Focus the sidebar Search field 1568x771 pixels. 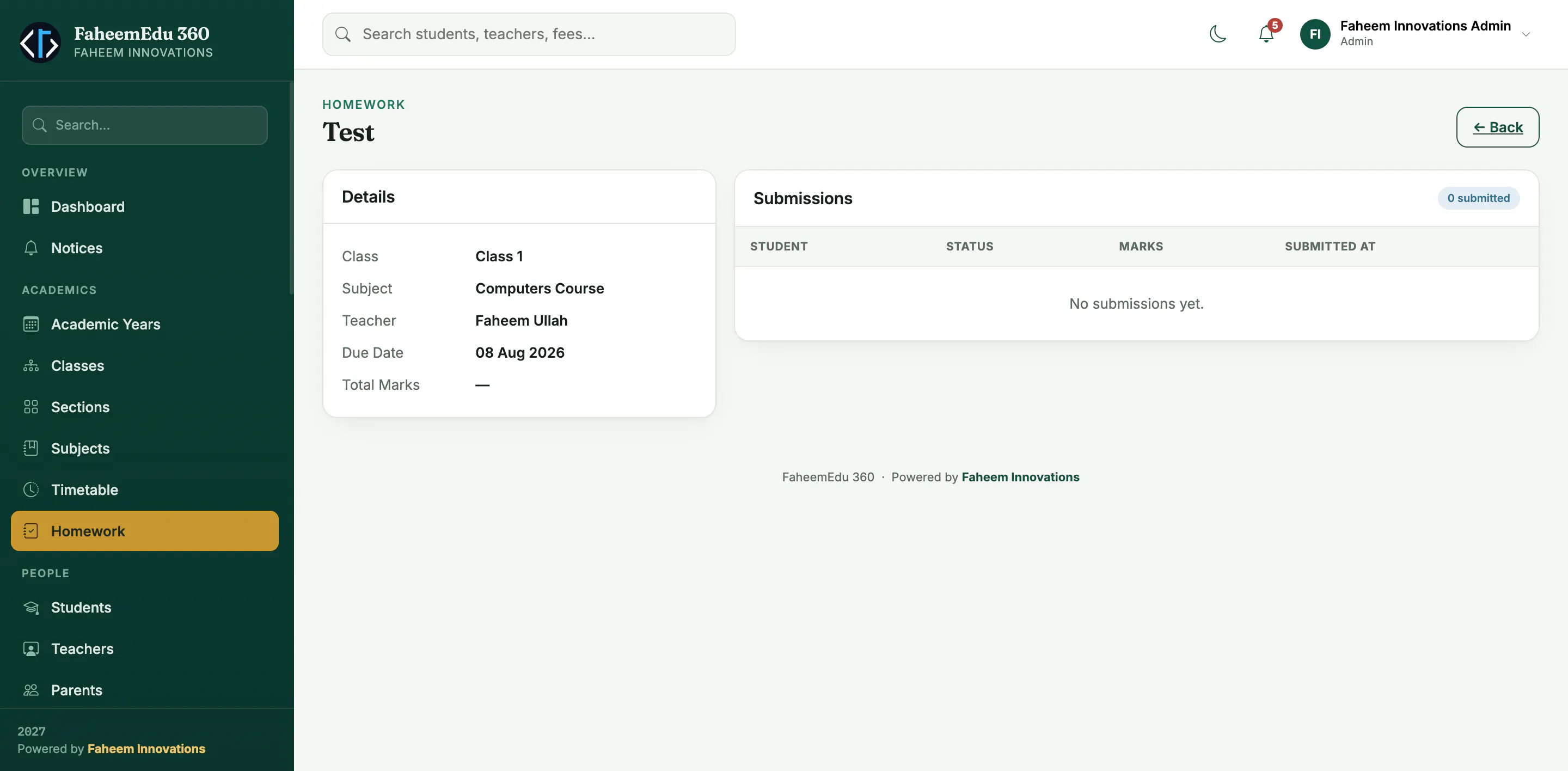pyautogui.click(x=144, y=125)
